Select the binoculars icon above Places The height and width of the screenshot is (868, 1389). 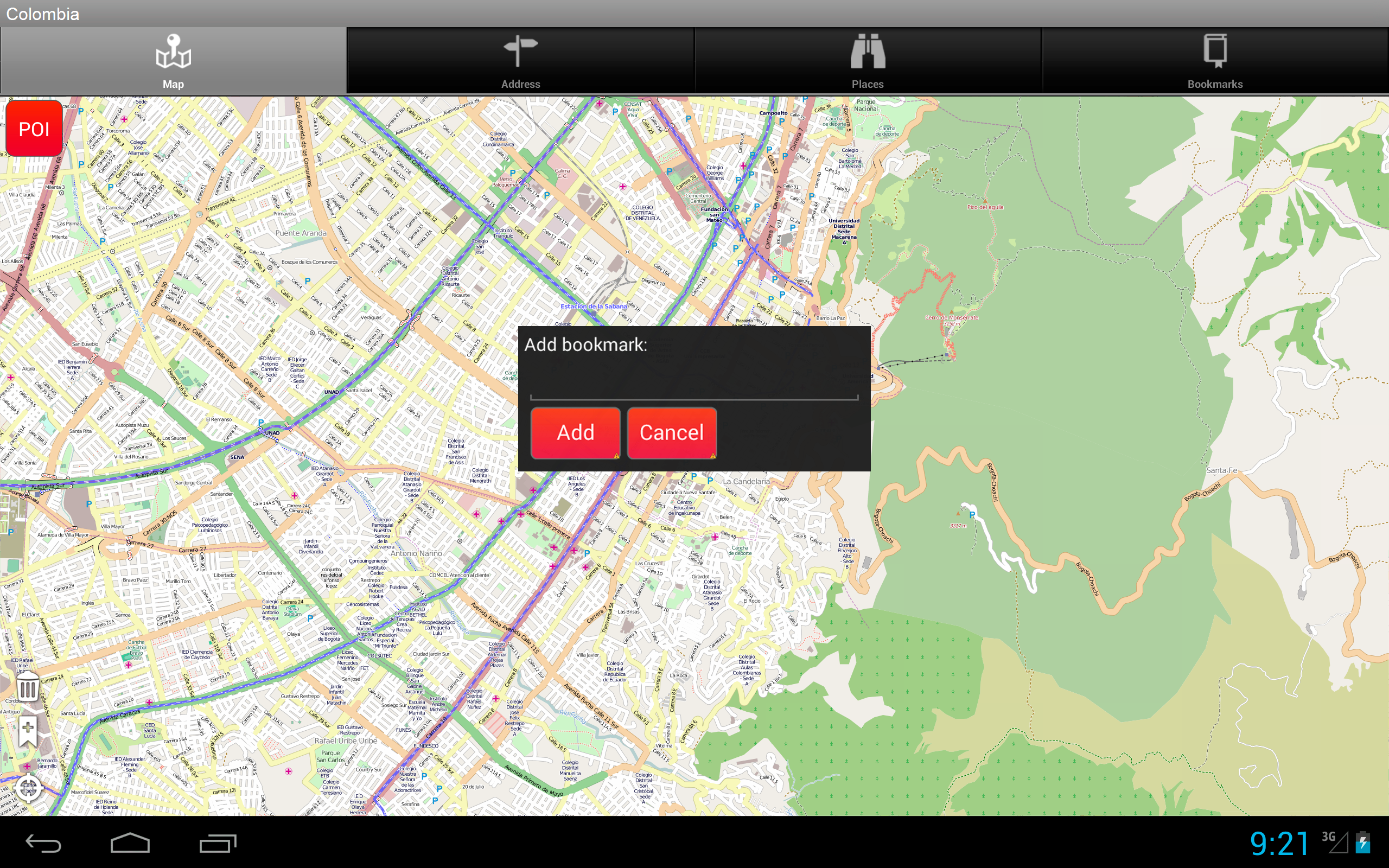(868, 50)
